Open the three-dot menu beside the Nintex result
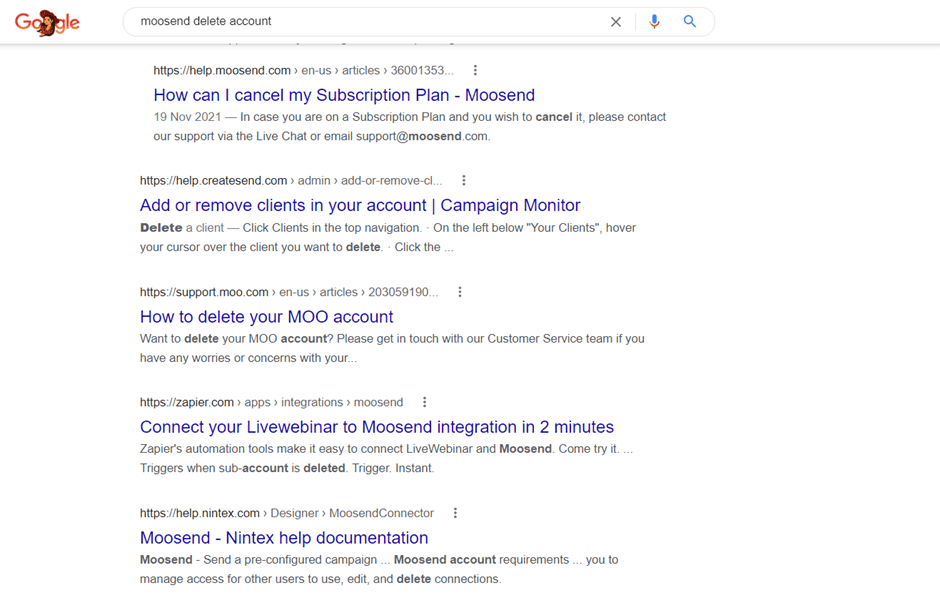 point(455,512)
